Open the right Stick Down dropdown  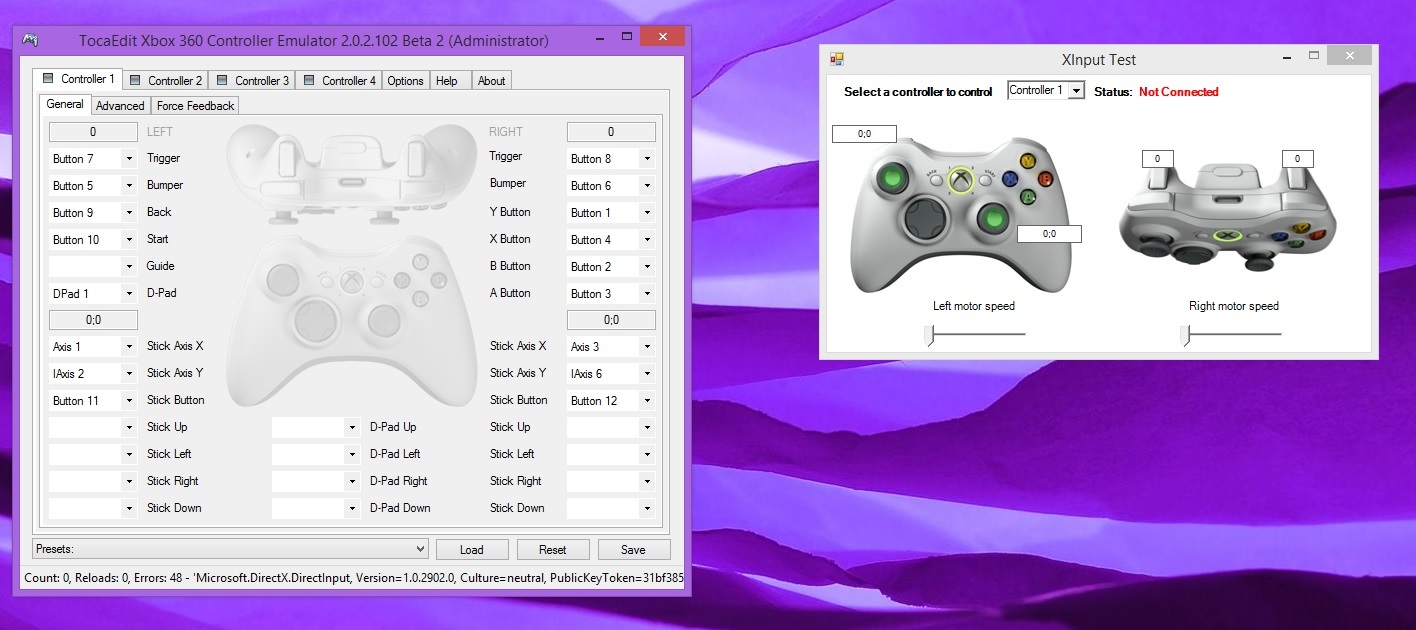611,508
